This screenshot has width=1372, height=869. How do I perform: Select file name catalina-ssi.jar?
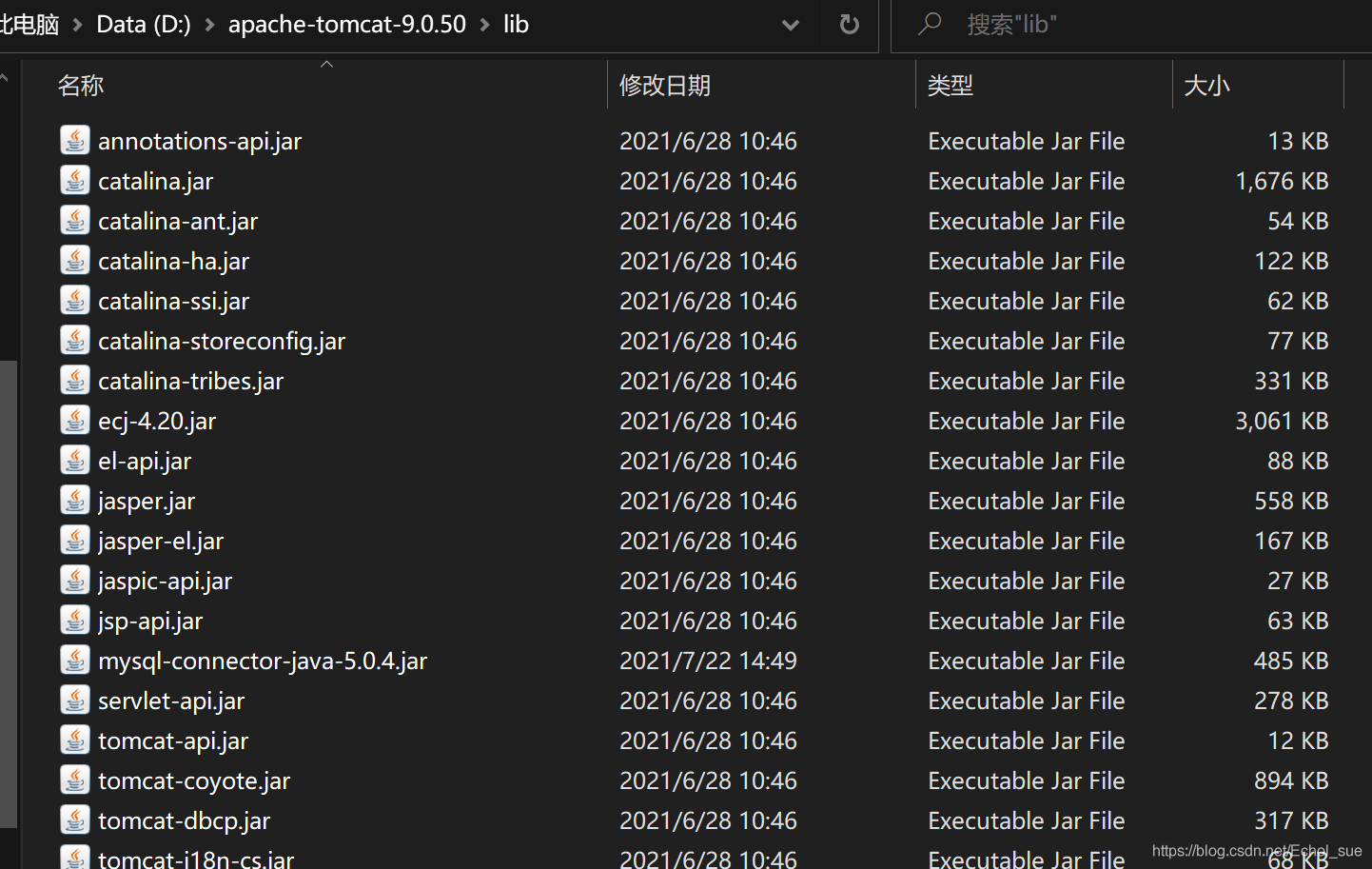pyautogui.click(x=174, y=301)
